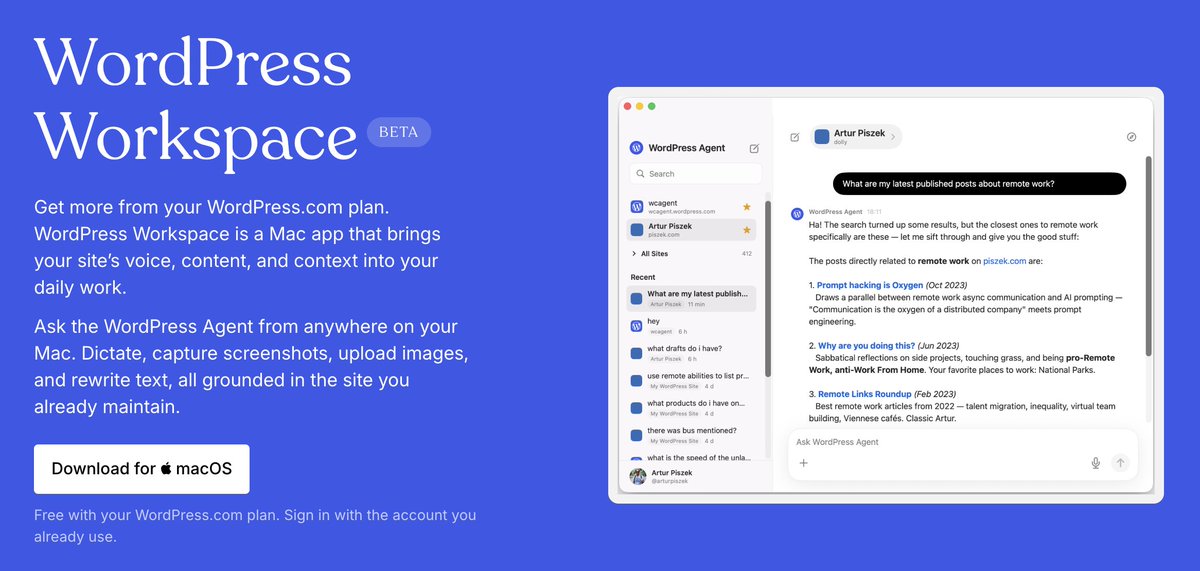Click the send arrow button in chat
Screen dimensions: 1200x571
pos(1120,463)
